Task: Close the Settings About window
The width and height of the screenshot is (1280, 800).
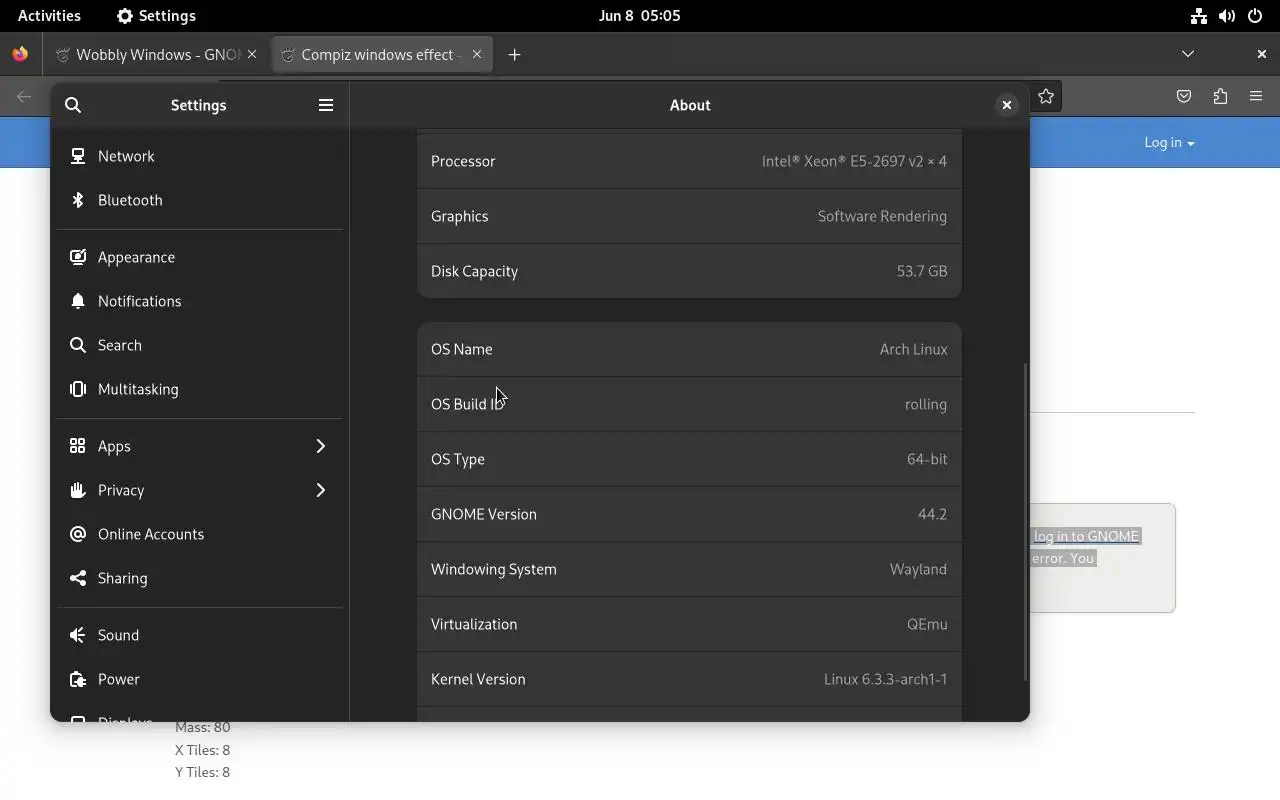Action: pyautogui.click(x=1007, y=105)
